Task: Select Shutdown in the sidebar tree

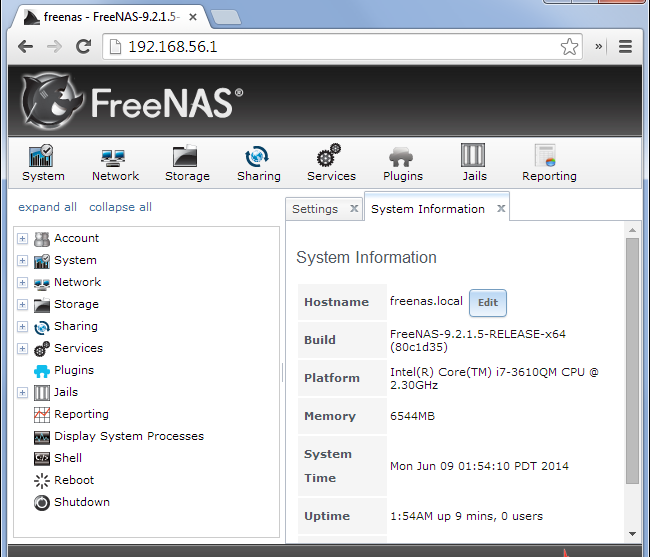Action: (x=82, y=502)
